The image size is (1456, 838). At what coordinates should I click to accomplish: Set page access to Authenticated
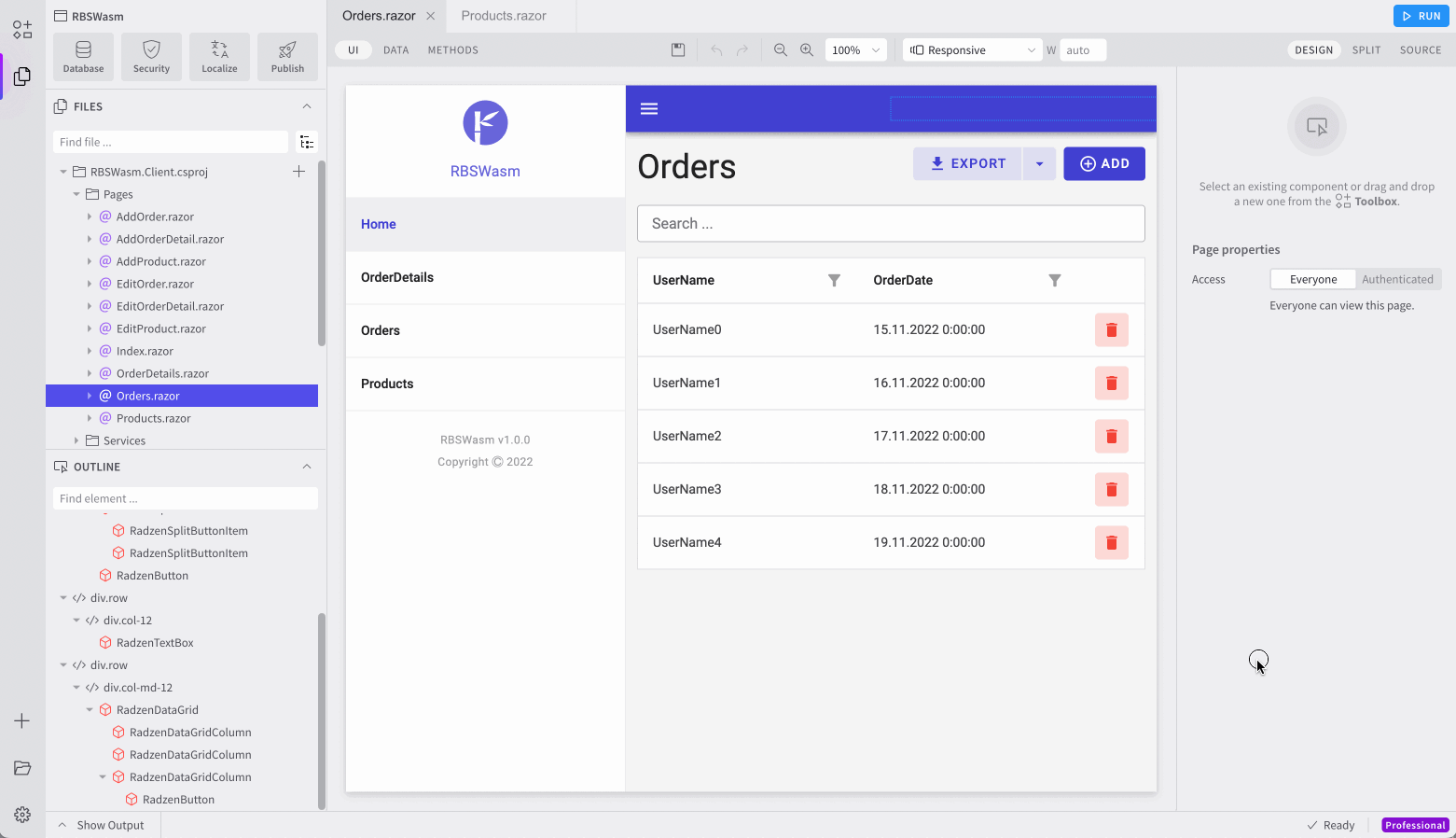(1397, 279)
